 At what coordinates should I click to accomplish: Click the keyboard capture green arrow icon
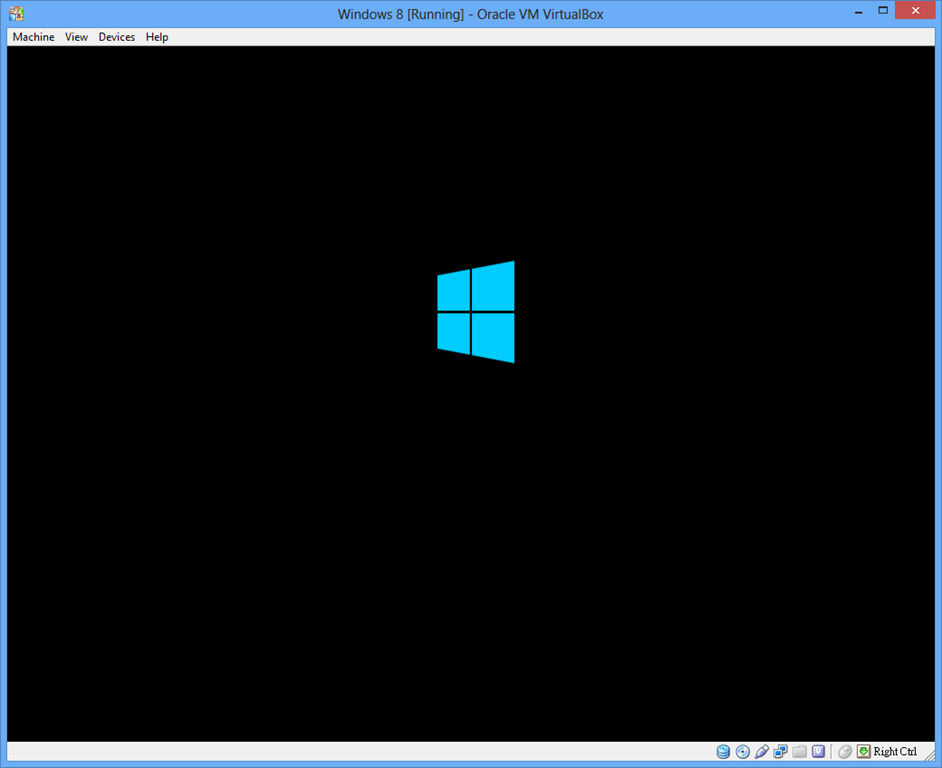coord(864,751)
